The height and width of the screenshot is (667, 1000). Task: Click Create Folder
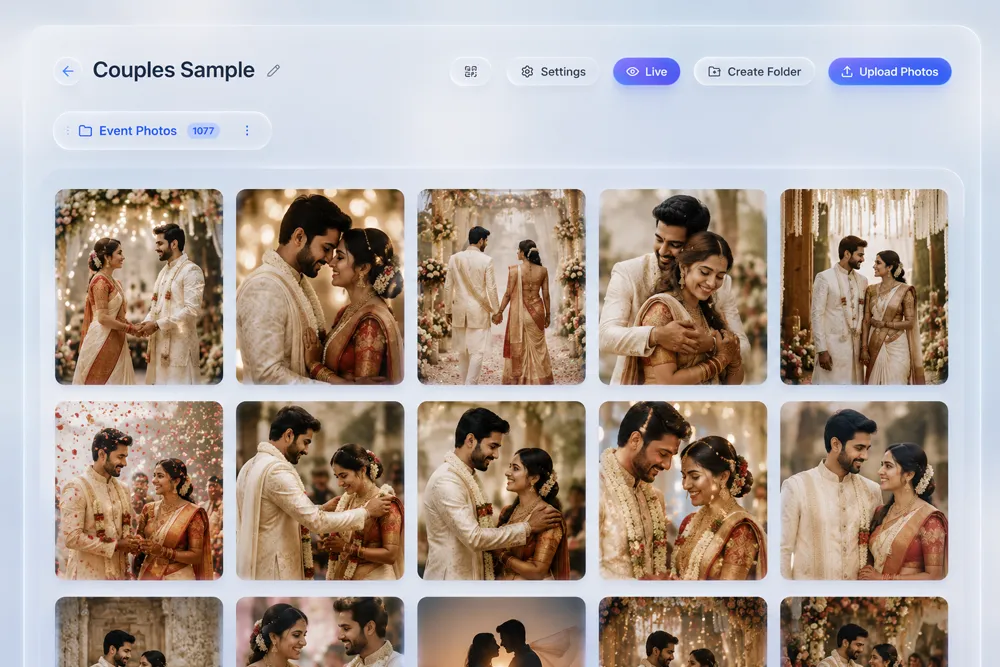click(754, 71)
